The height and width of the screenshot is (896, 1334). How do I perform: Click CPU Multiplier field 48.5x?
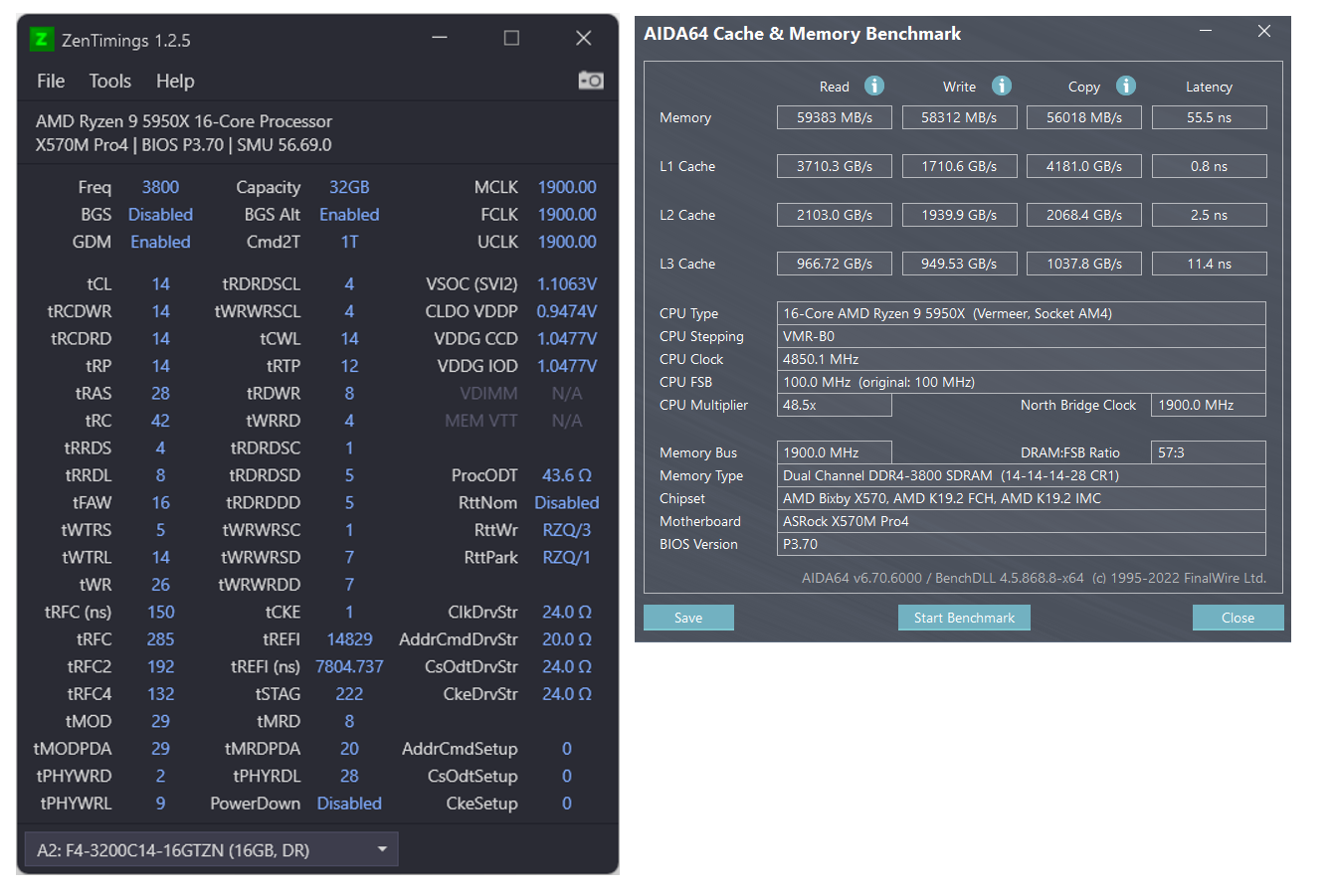tap(834, 405)
